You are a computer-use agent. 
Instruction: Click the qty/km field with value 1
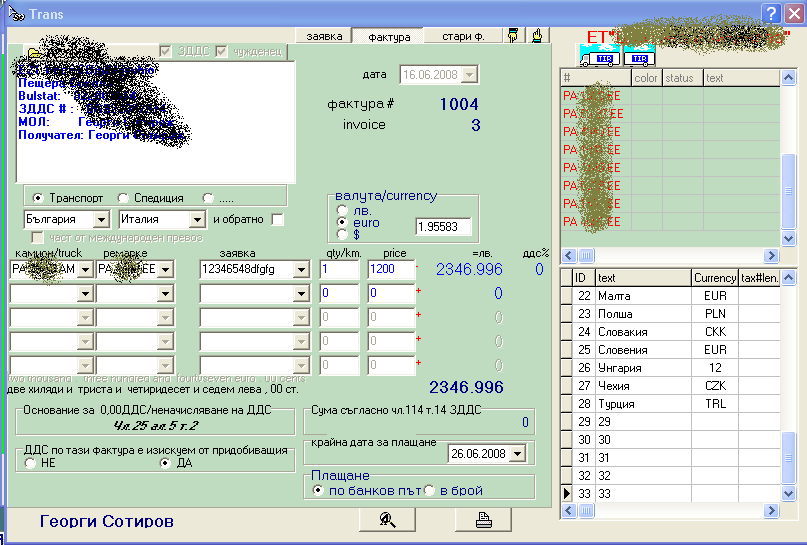(339, 269)
